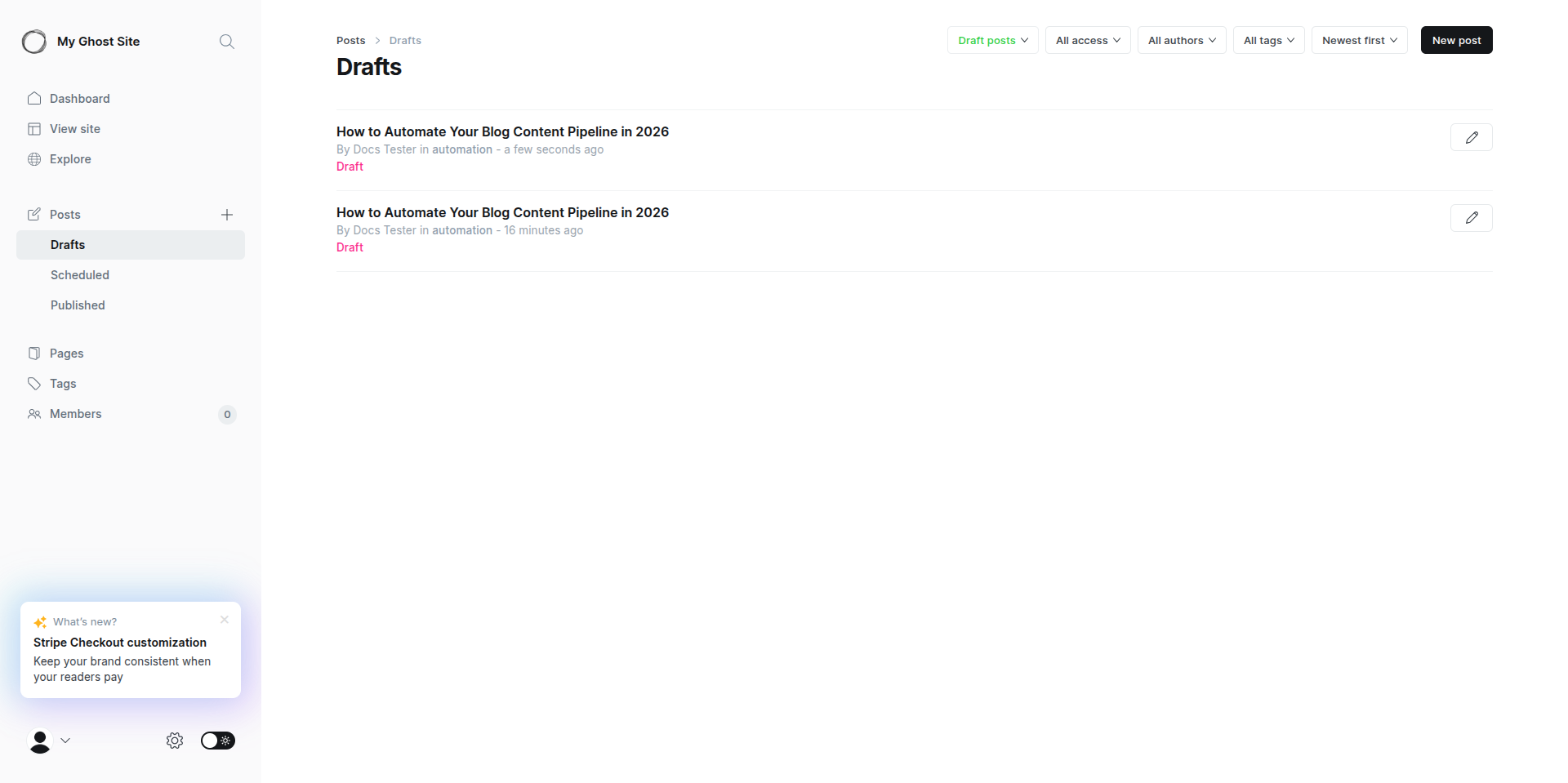Click the plus icon next to Posts
1568x783 pixels.
tap(227, 215)
